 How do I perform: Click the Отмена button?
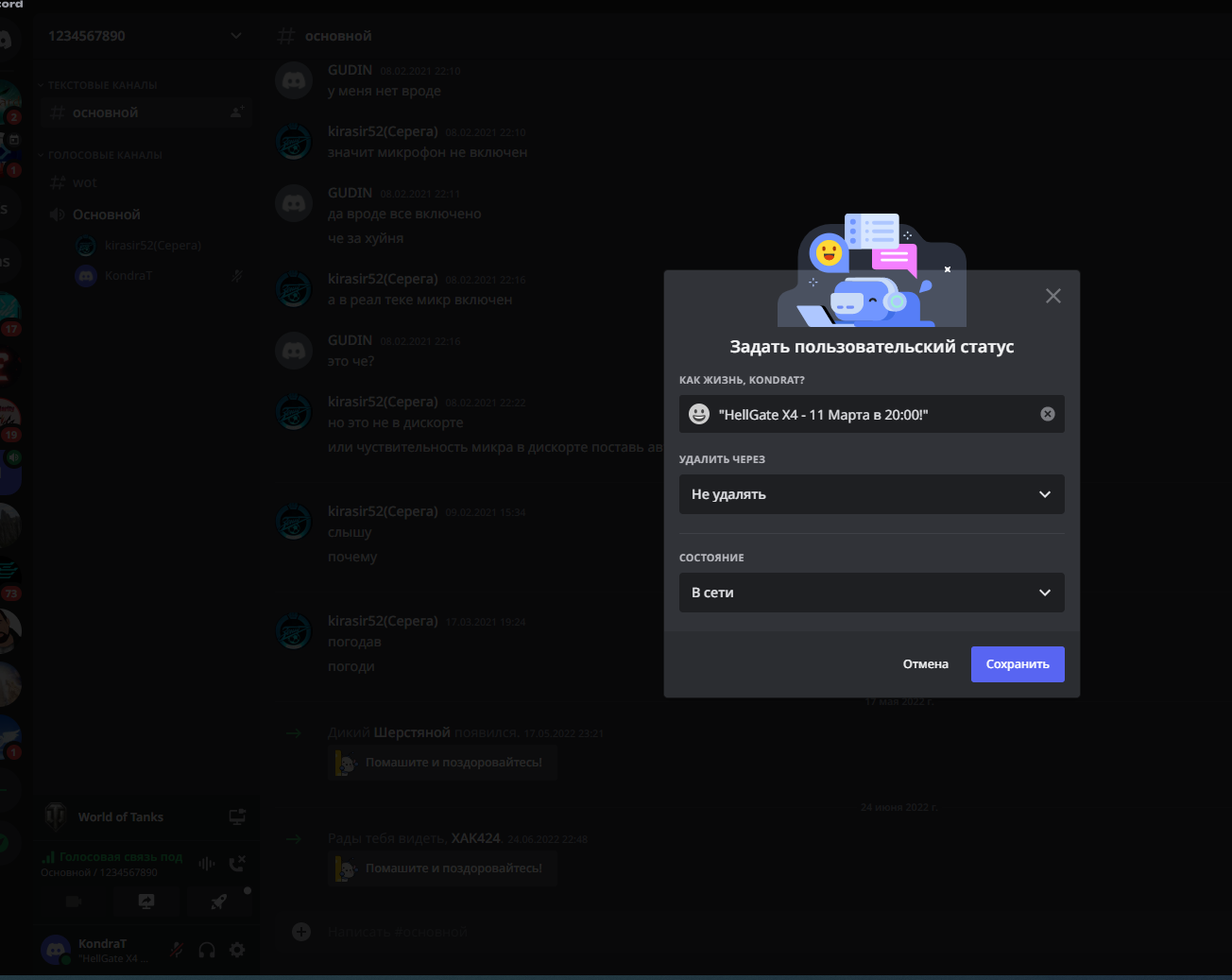coord(925,664)
